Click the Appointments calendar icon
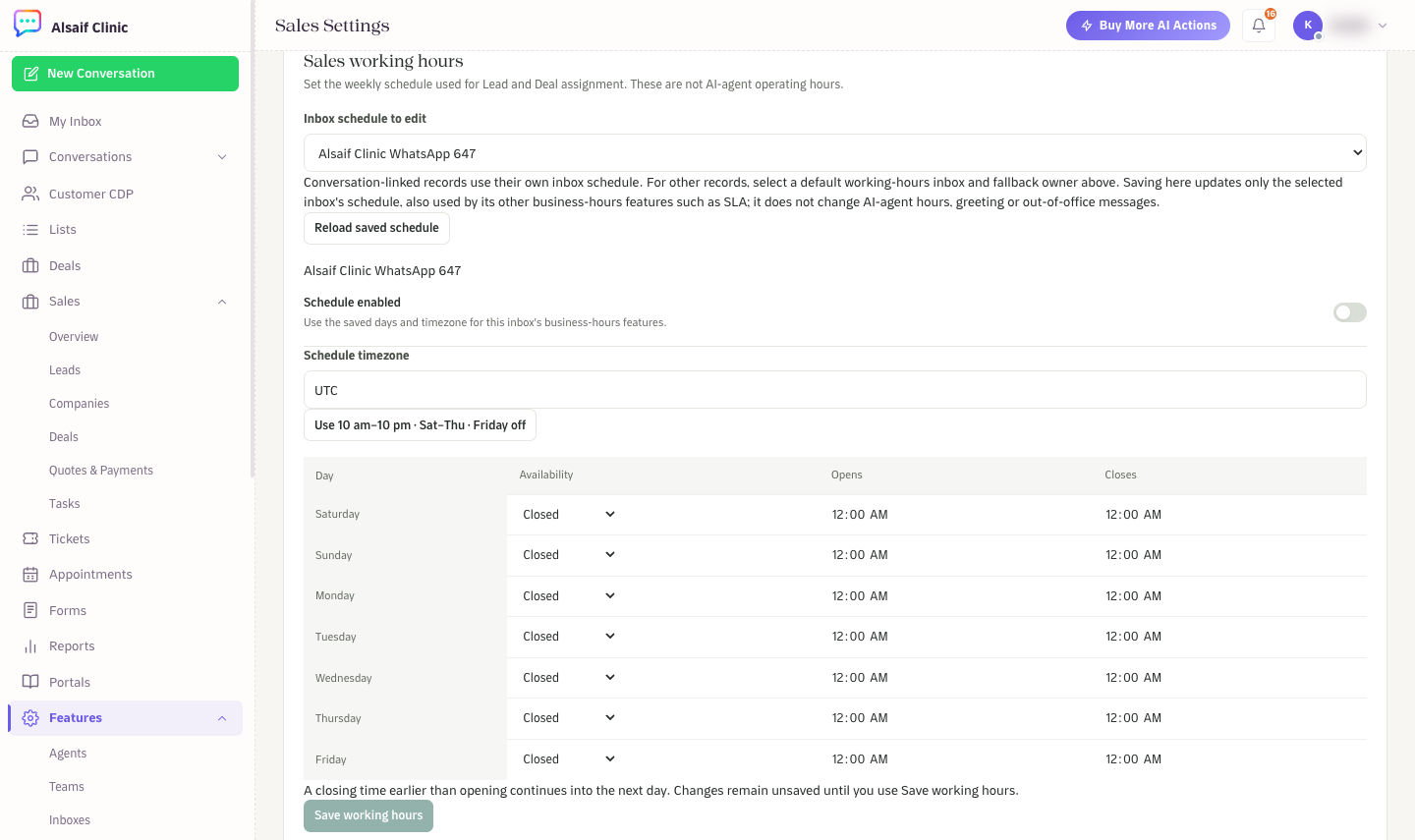Screen dimensions: 1415x840 (x=30, y=574)
